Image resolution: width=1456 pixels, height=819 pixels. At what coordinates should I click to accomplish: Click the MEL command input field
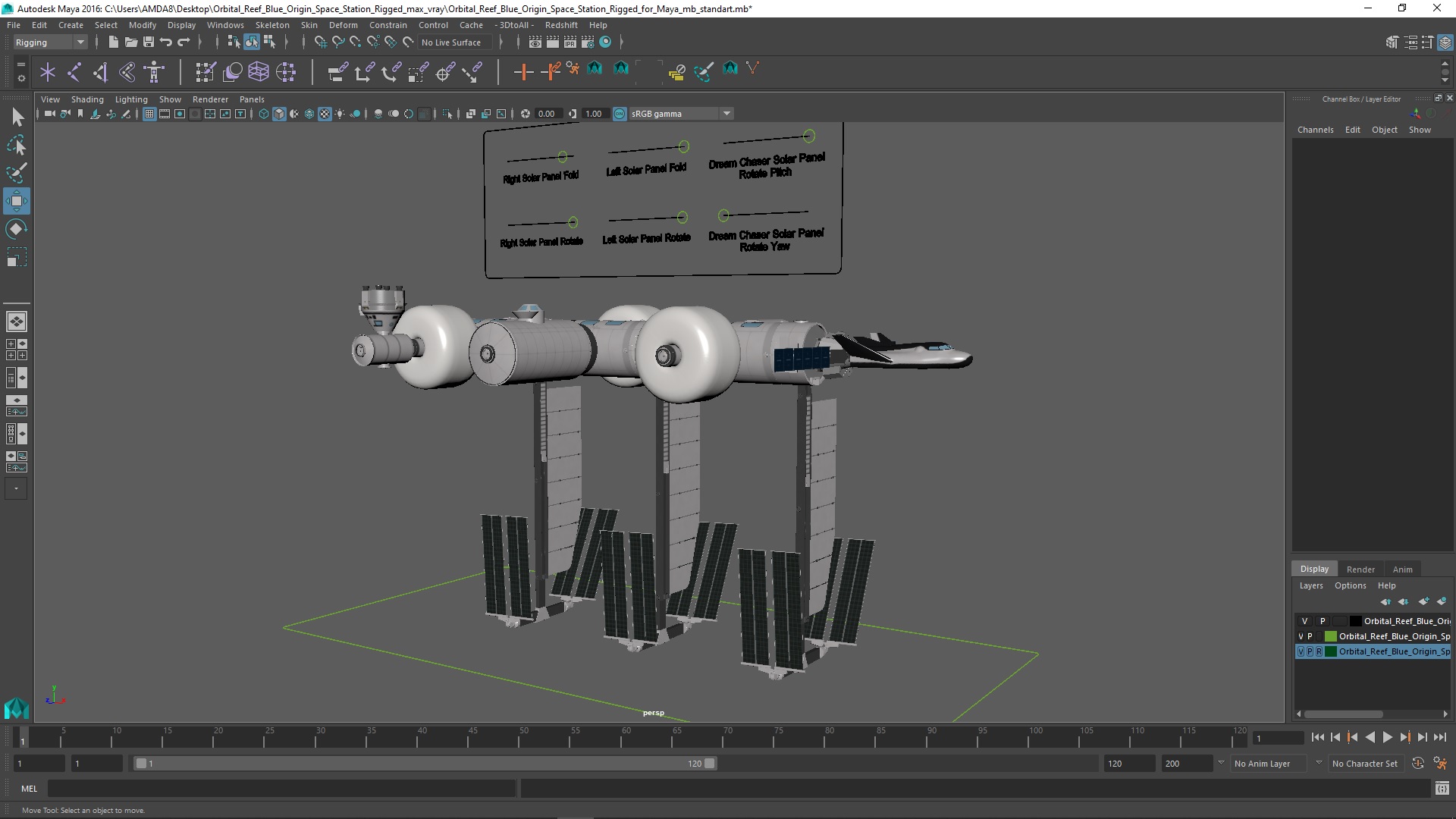pos(281,789)
